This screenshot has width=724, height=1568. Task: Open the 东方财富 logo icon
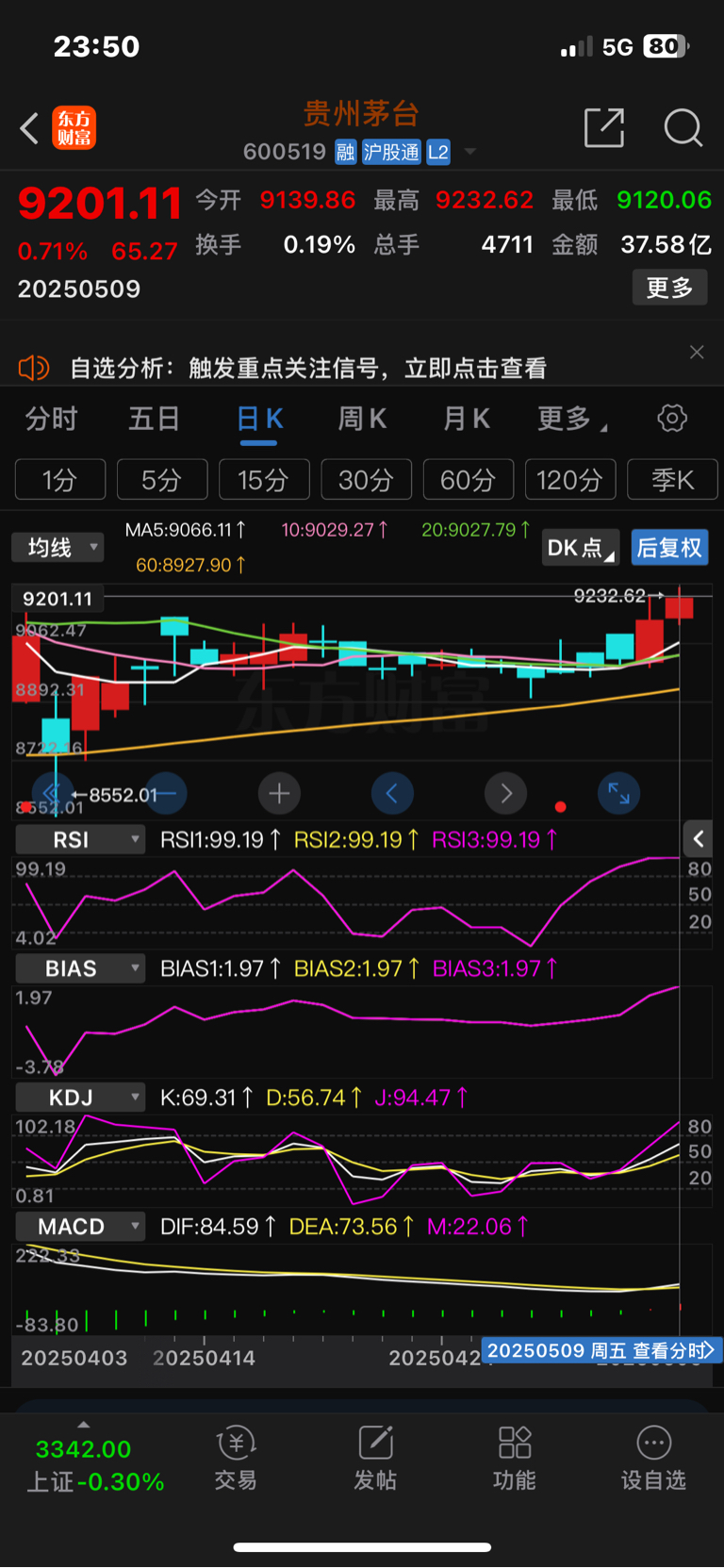point(74,128)
